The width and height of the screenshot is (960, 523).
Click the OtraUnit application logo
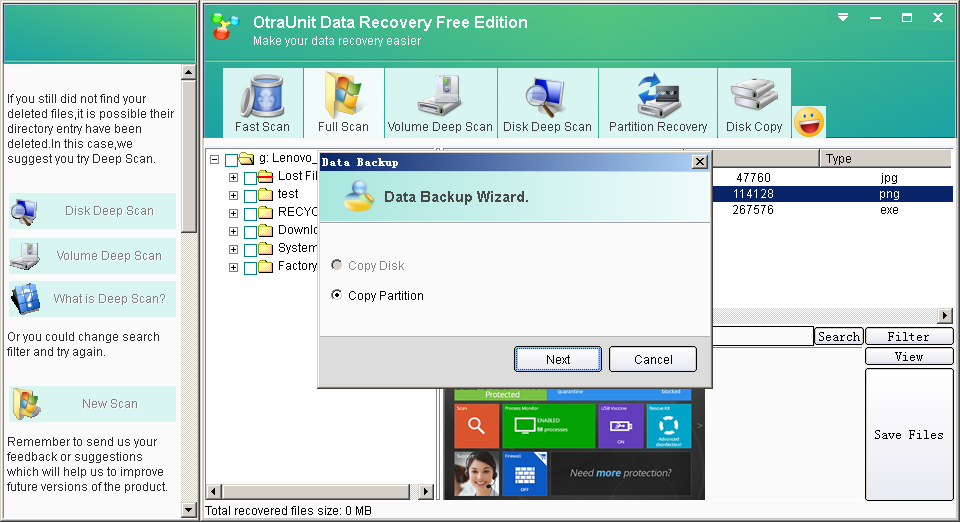[224, 26]
